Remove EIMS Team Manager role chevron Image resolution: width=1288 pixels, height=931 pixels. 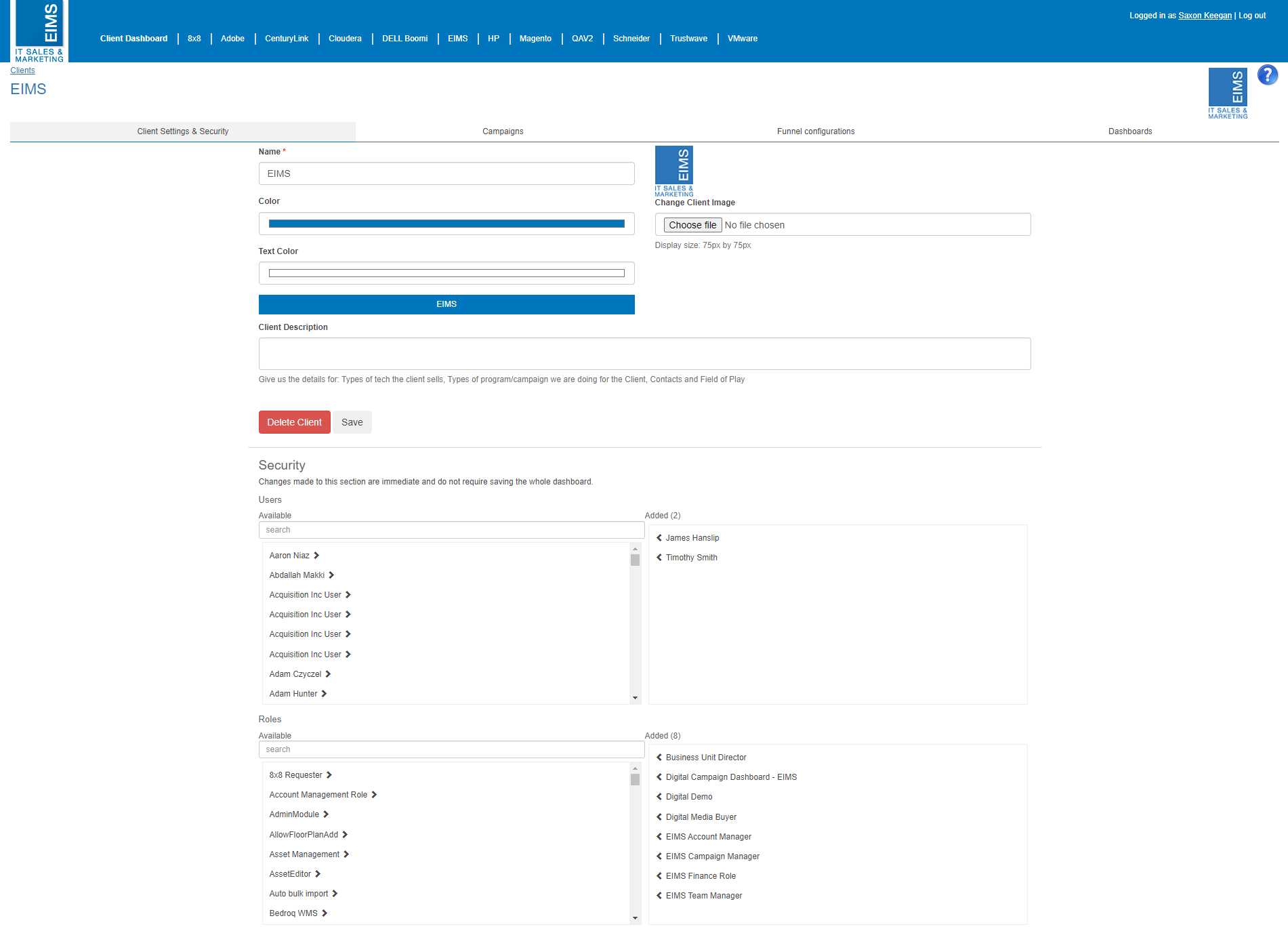(659, 896)
